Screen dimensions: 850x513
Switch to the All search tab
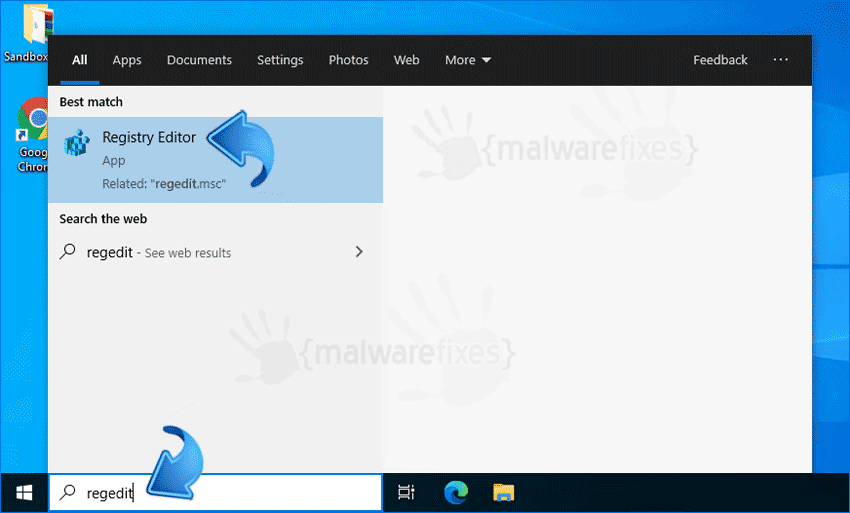pyautogui.click(x=80, y=60)
